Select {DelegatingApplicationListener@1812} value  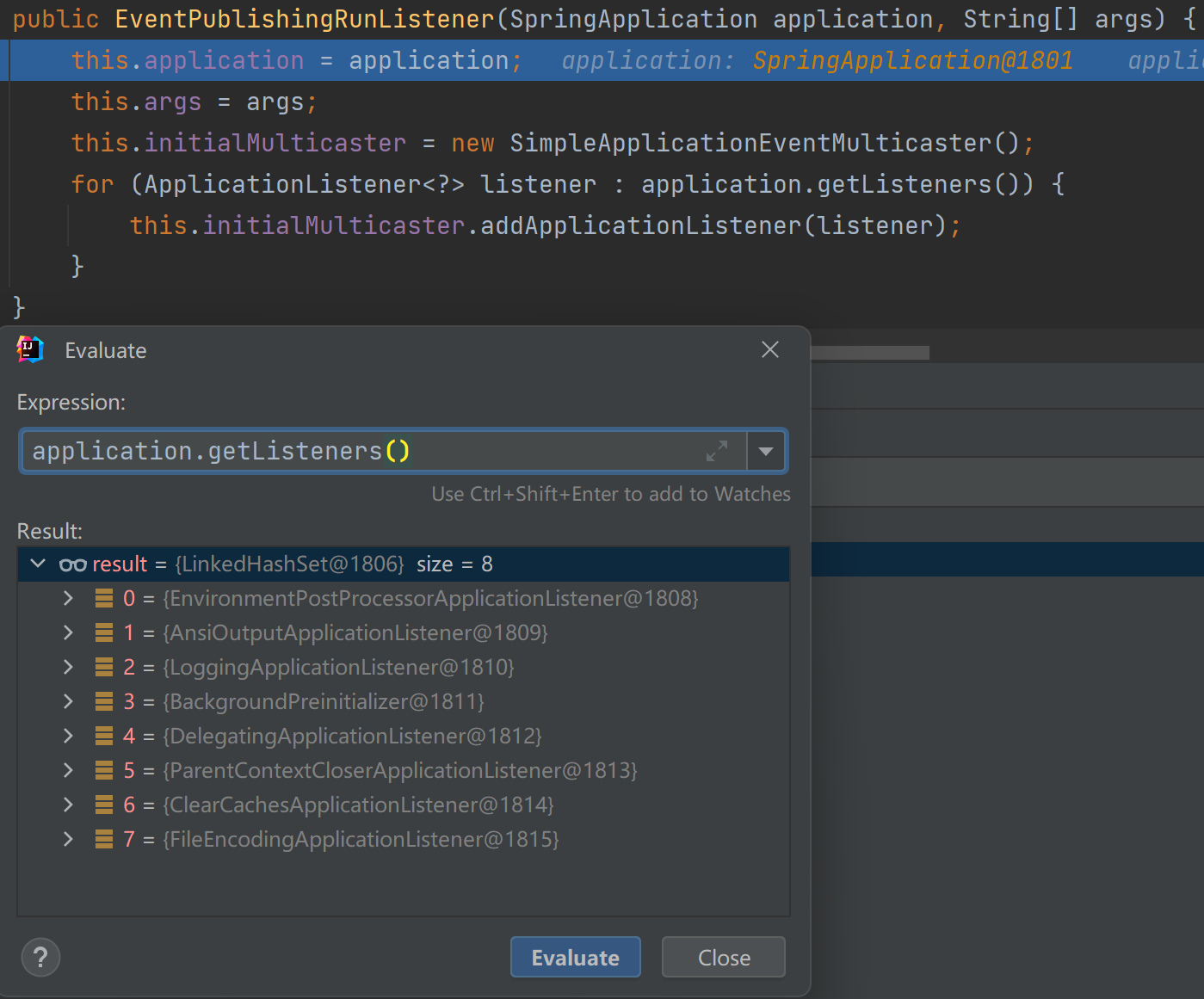click(352, 736)
